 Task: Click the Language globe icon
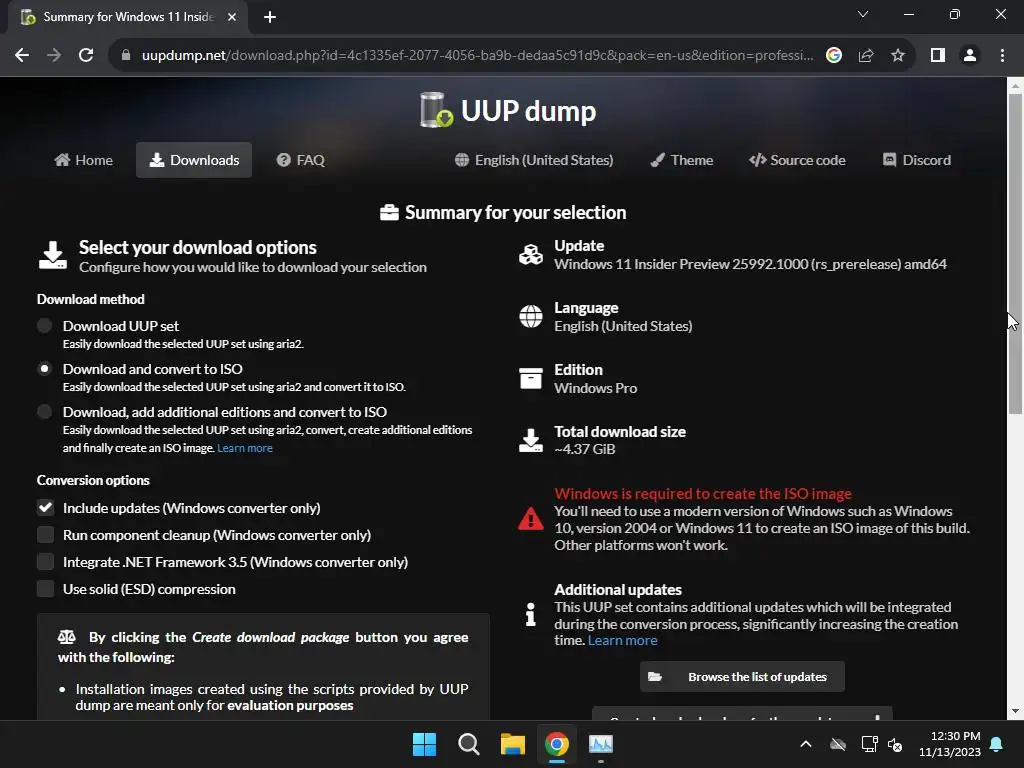pyautogui.click(x=530, y=316)
